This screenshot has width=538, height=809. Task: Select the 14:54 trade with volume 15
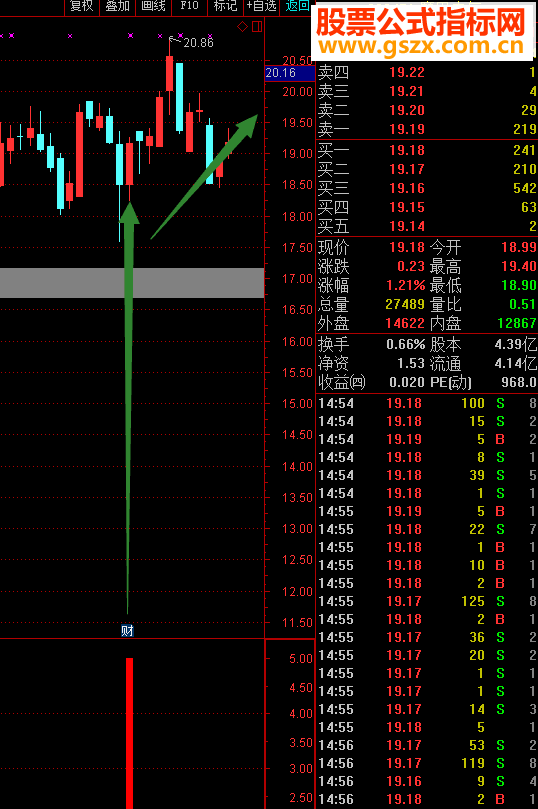(427, 422)
